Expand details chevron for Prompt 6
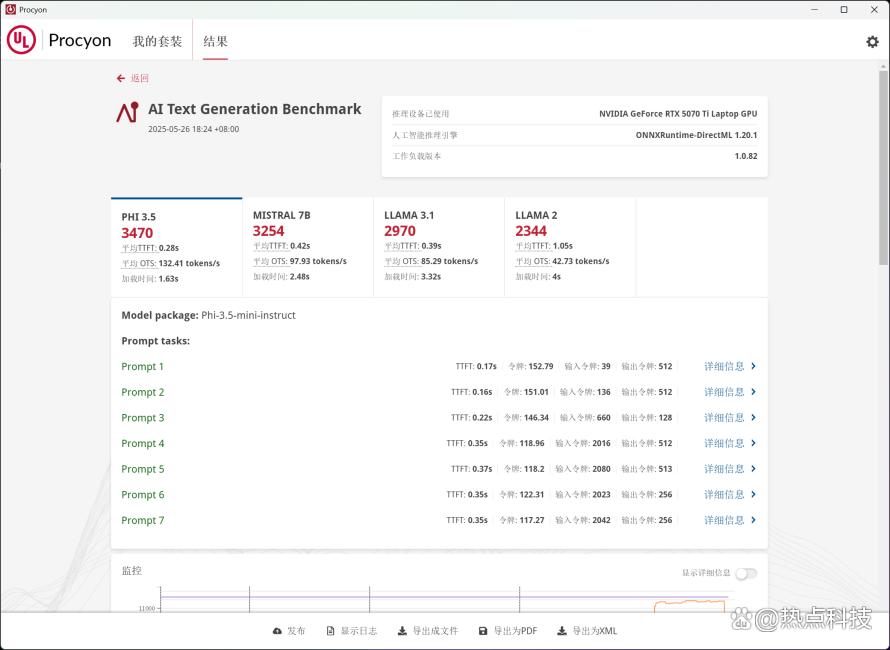 click(x=753, y=494)
